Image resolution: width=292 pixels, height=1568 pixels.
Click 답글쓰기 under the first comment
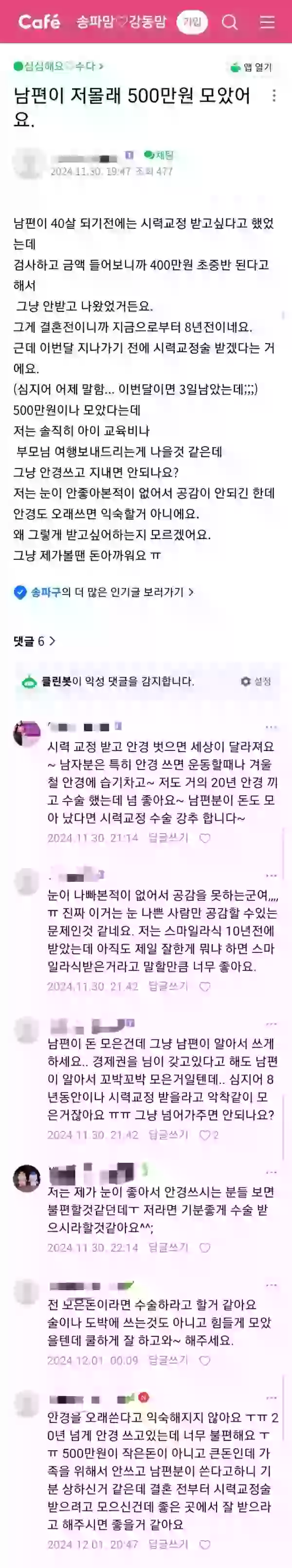click(168, 838)
